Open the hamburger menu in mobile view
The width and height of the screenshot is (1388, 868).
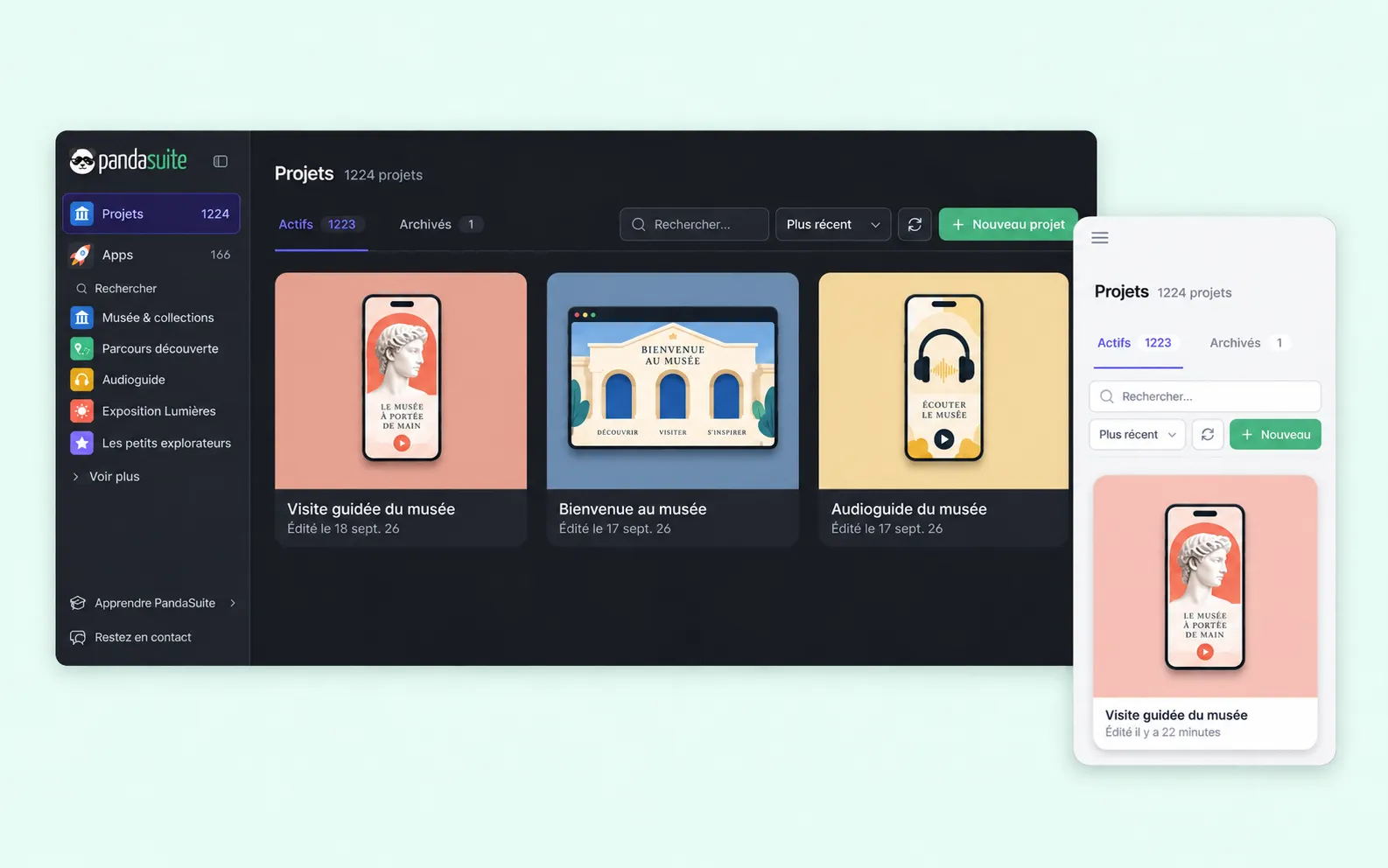point(1100,238)
